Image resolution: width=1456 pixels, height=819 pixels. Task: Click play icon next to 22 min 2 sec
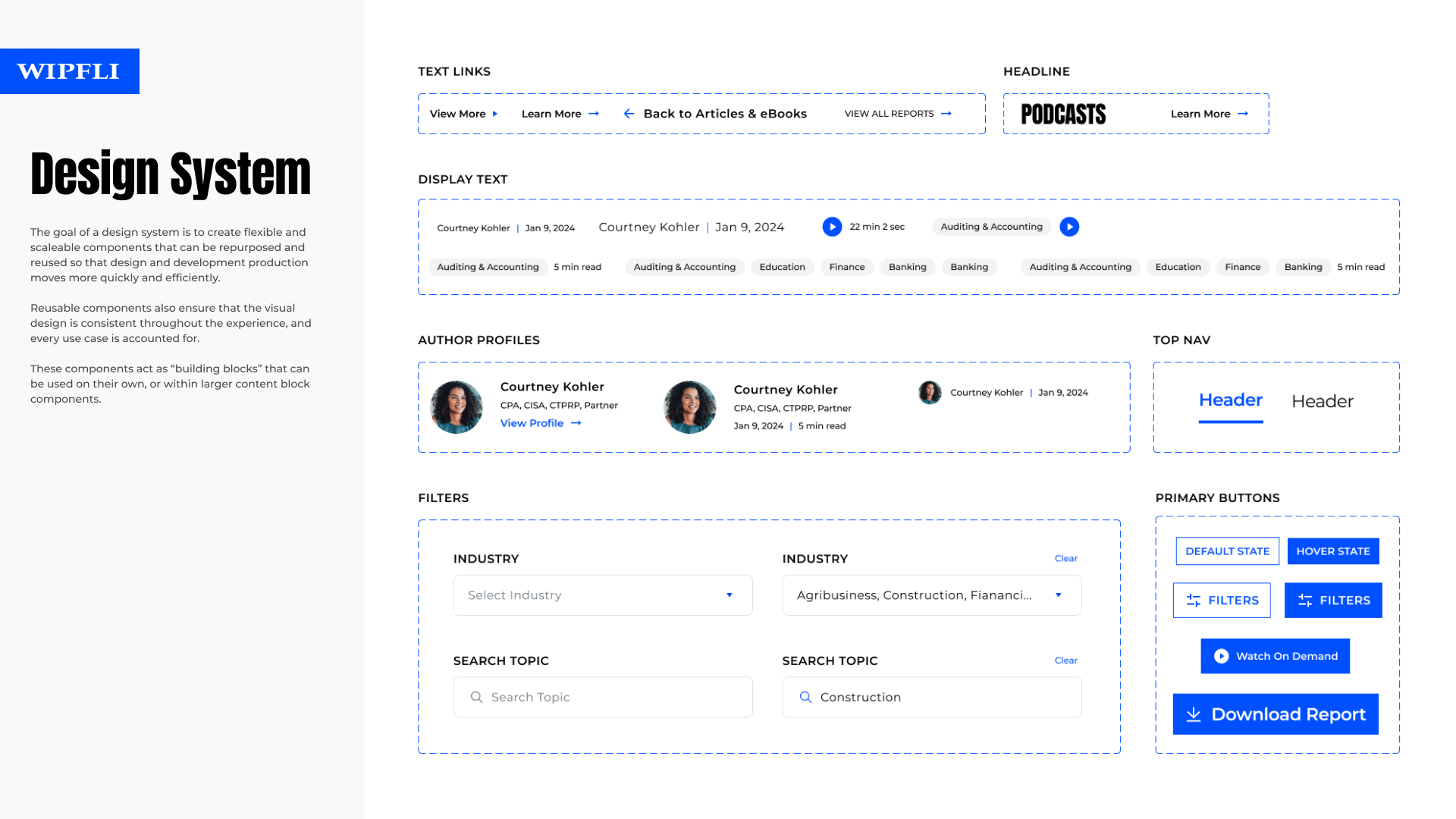click(832, 227)
